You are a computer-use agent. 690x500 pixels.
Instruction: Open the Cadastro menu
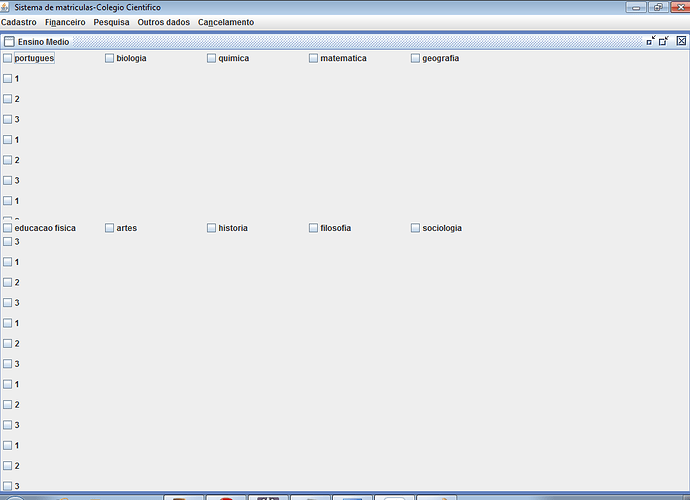point(18,22)
